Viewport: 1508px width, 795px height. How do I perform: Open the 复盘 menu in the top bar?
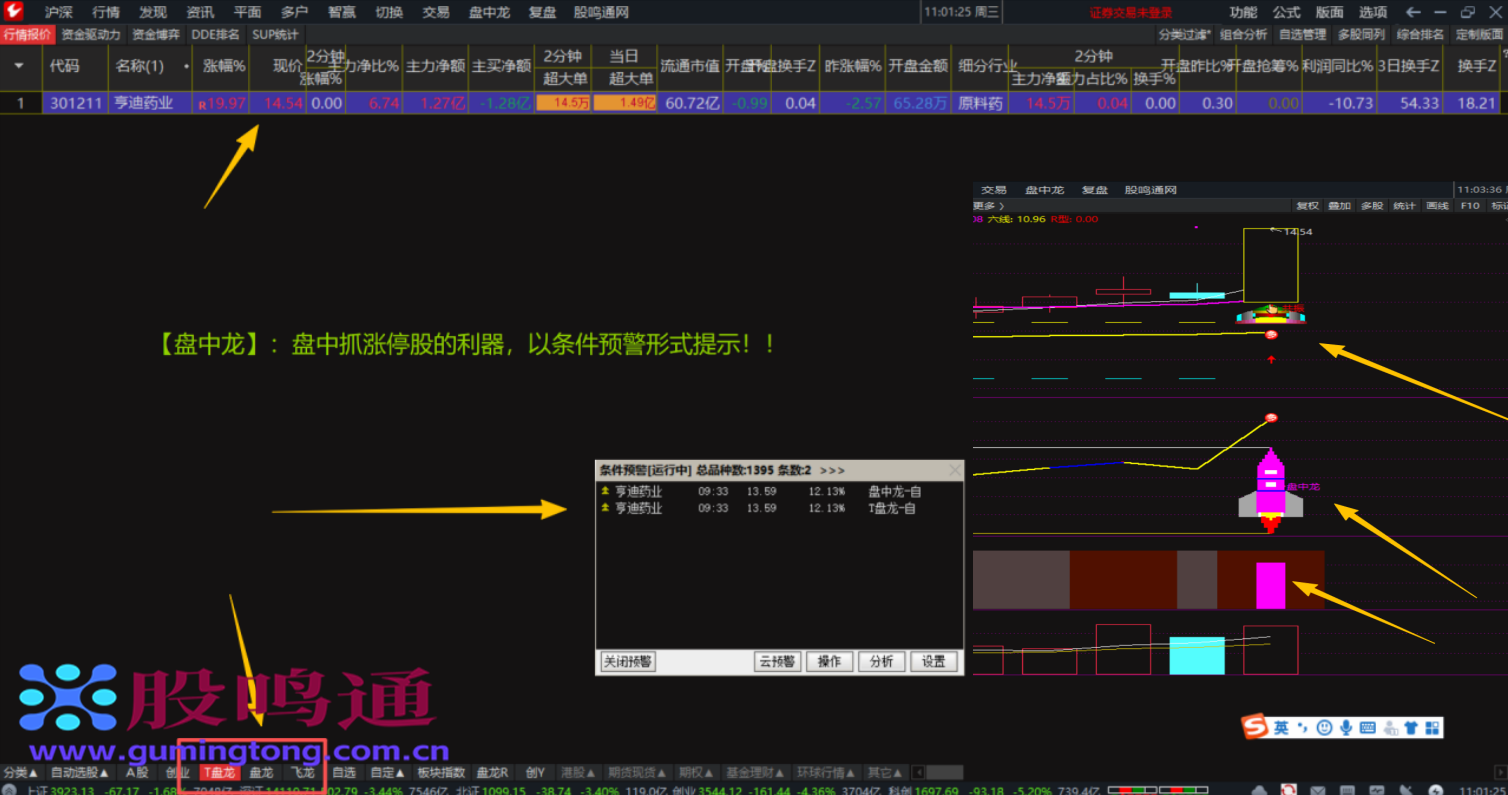coord(543,12)
